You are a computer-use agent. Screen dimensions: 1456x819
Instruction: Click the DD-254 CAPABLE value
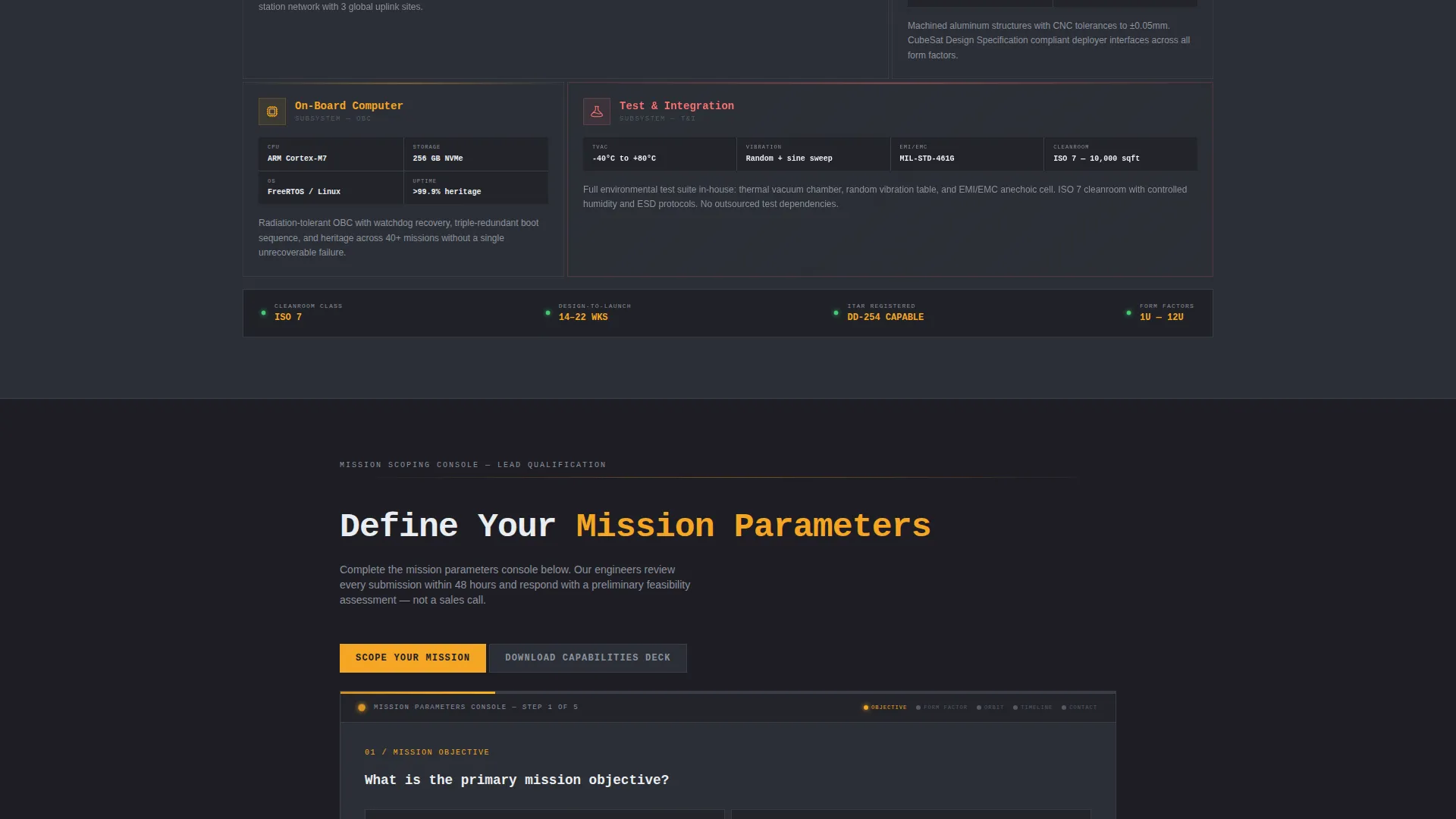pos(886,318)
